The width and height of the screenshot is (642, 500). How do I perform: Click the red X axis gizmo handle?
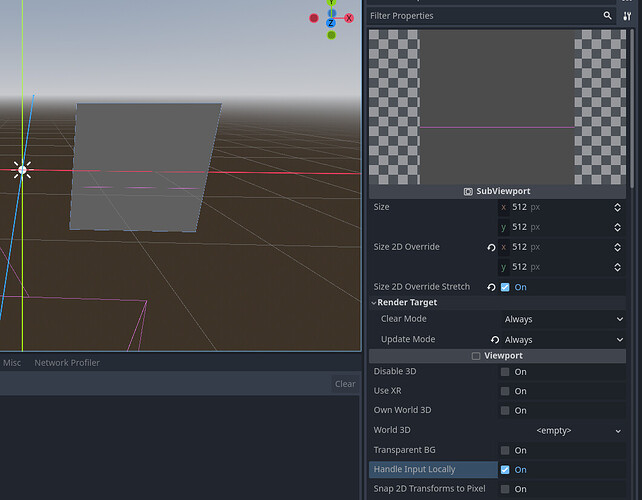pyautogui.click(x=349, y=18)
